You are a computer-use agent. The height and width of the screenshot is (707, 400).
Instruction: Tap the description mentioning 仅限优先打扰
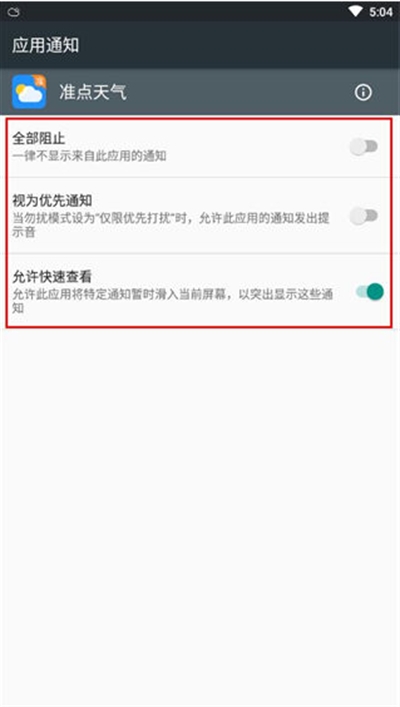coord(171,225)
